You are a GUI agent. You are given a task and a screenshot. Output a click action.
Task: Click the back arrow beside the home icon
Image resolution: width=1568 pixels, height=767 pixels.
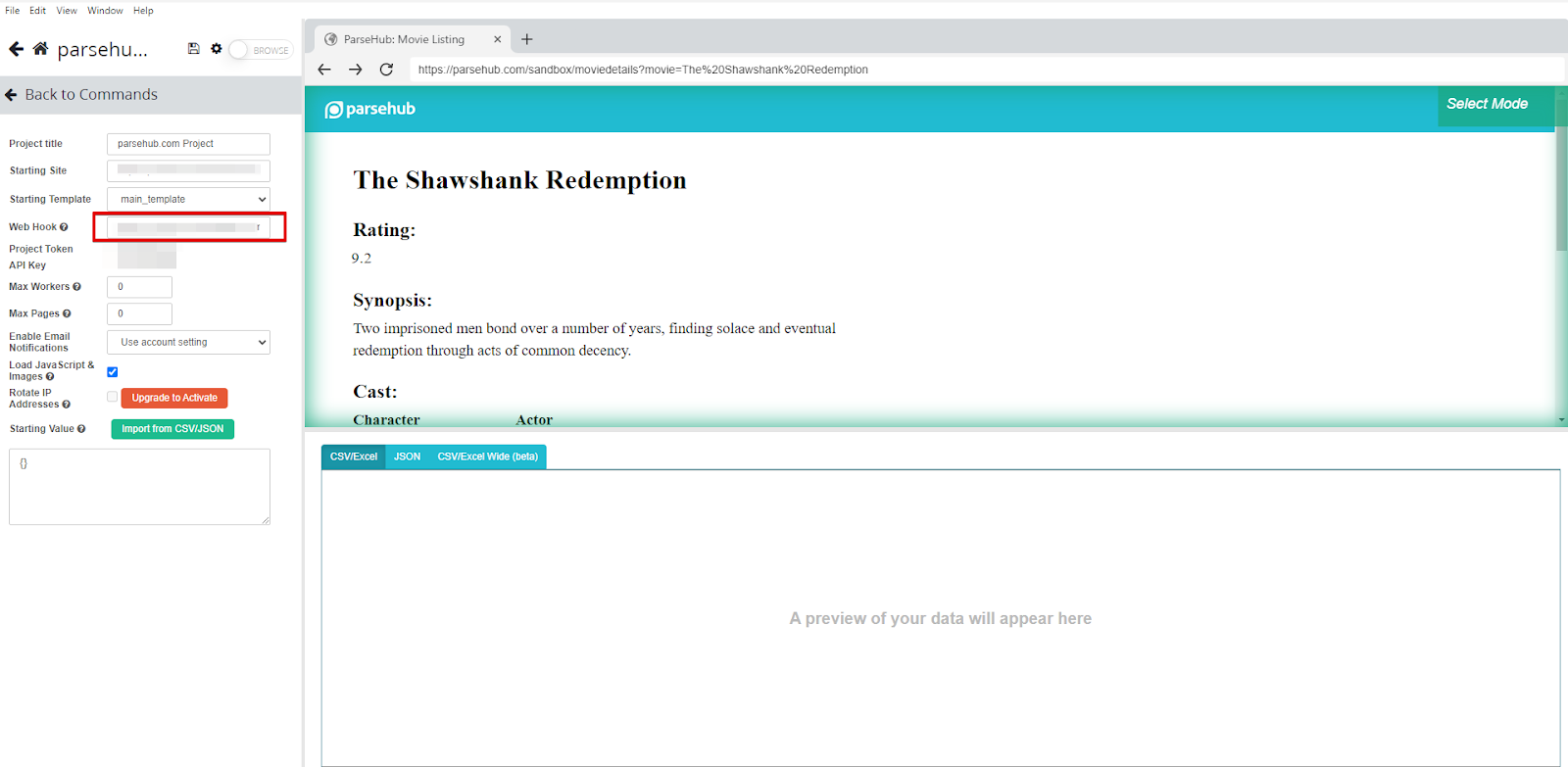(16, 49)
